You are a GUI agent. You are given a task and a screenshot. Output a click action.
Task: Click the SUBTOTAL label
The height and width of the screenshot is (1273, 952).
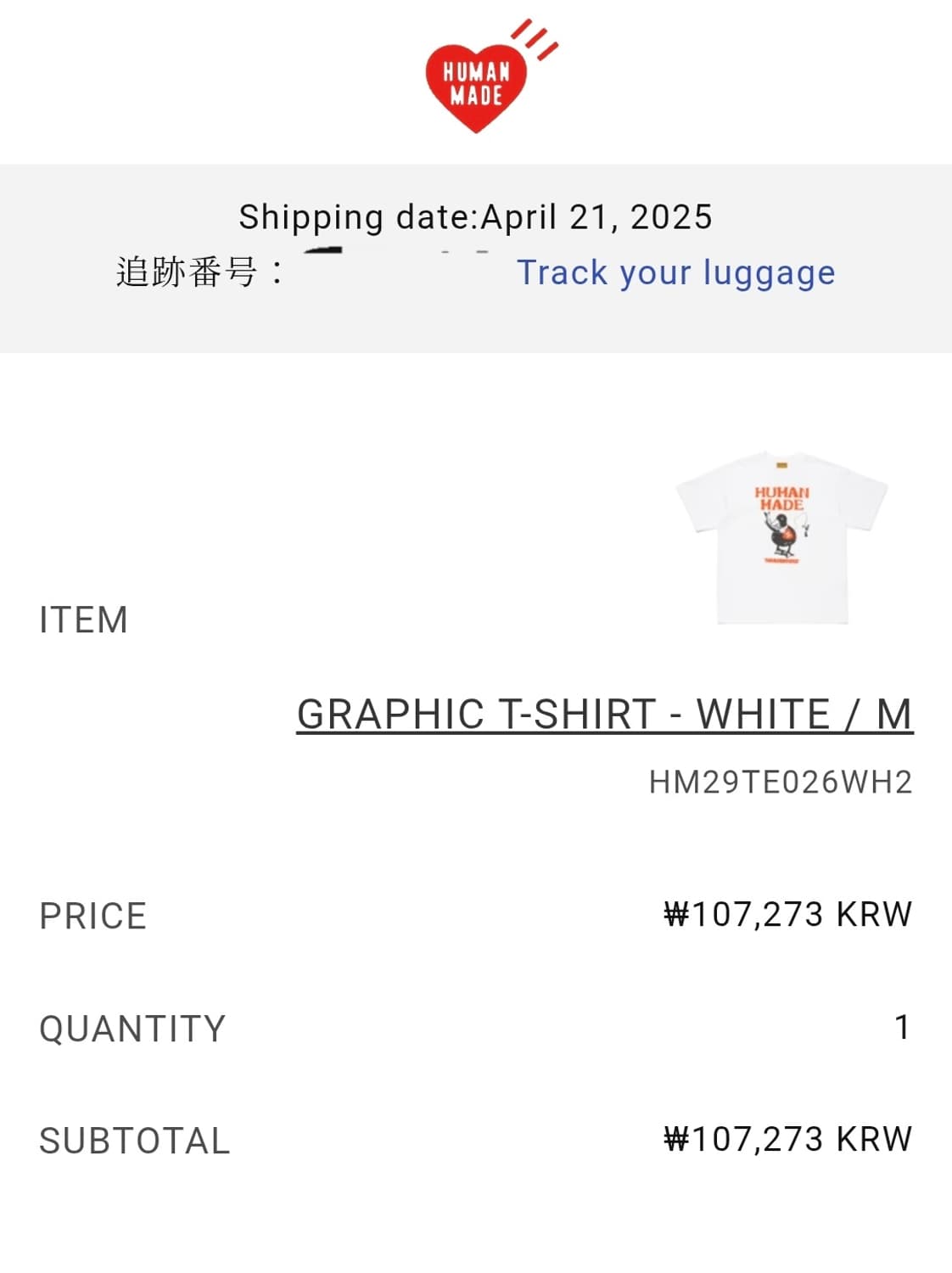(135, 1141)
